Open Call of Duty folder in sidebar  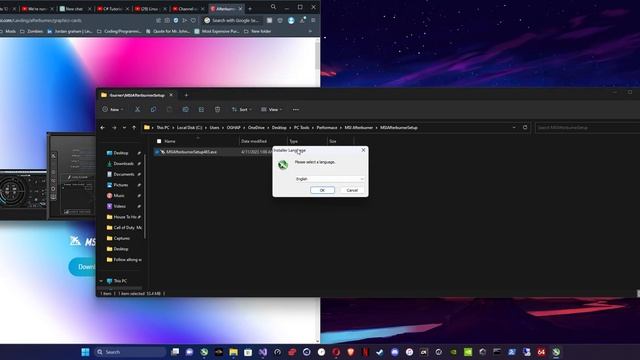tap(123, 227)
